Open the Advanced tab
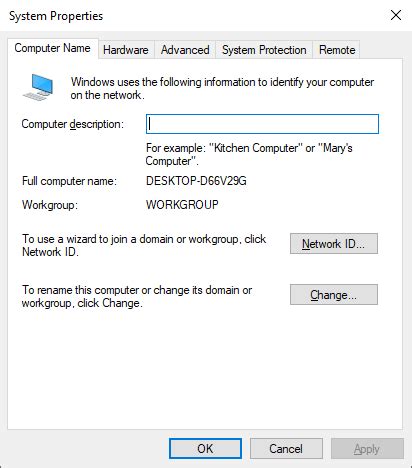The height and width of the screenshot is (468, 412). (185, 50)
